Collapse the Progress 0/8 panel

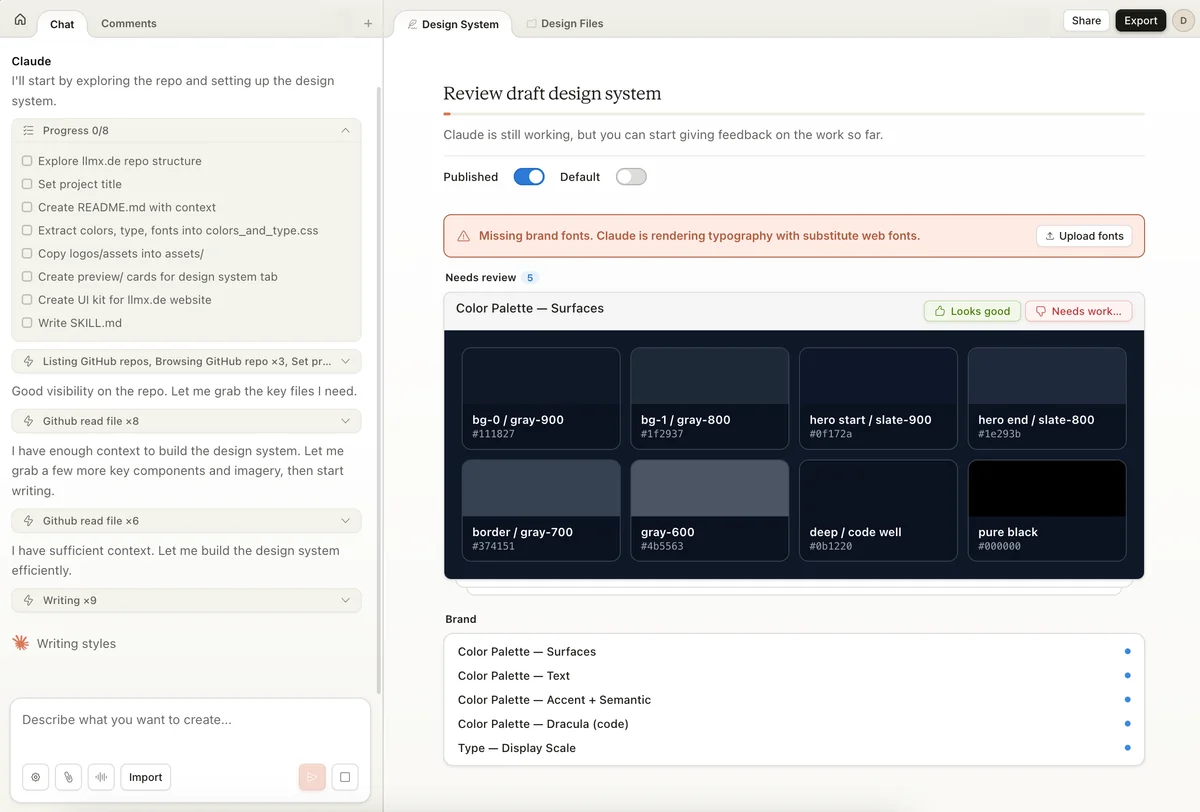pyautogui.click(x=345, y=130)
